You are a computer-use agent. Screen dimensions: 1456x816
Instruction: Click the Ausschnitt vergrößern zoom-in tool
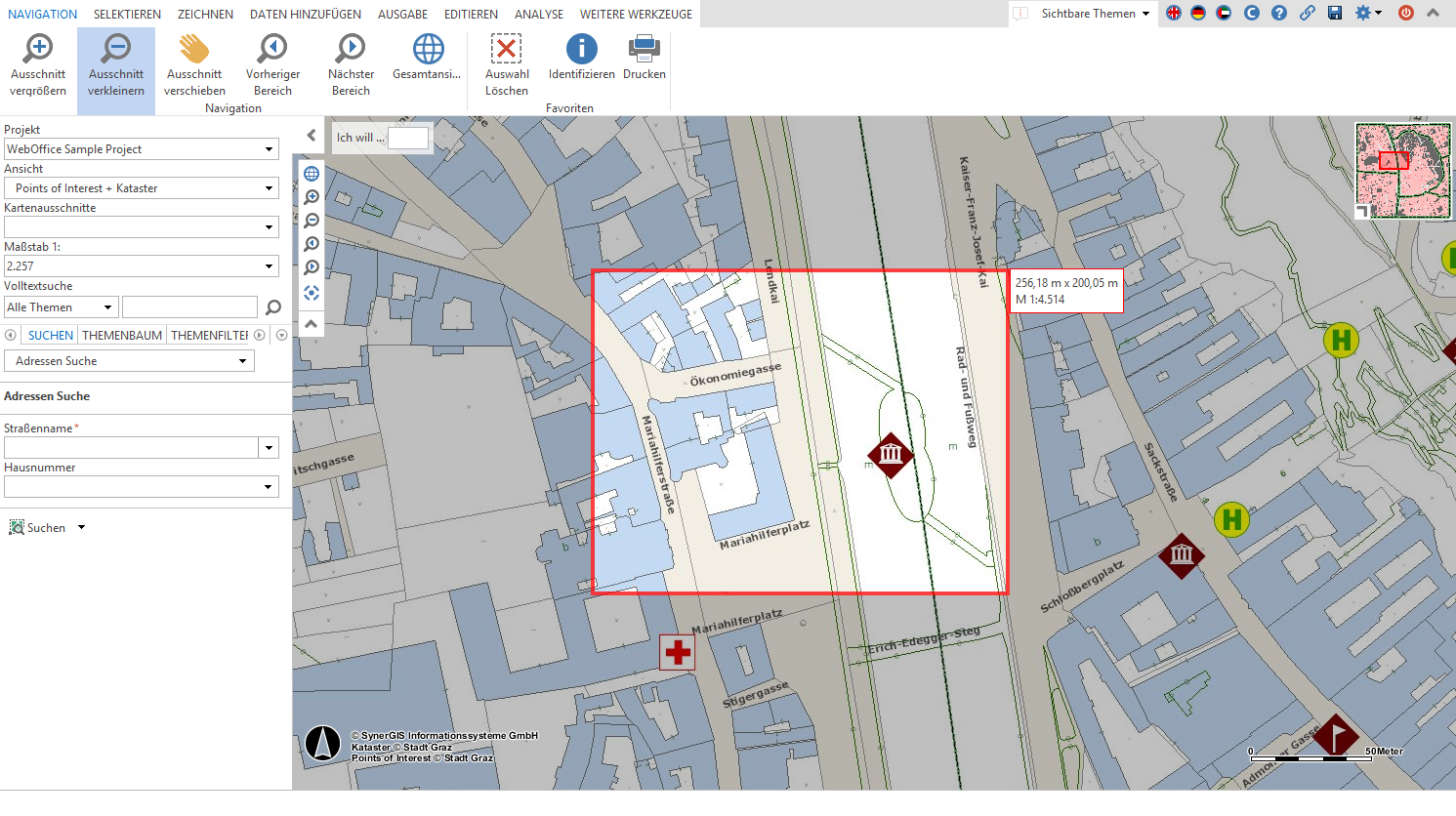pos(38,65)
